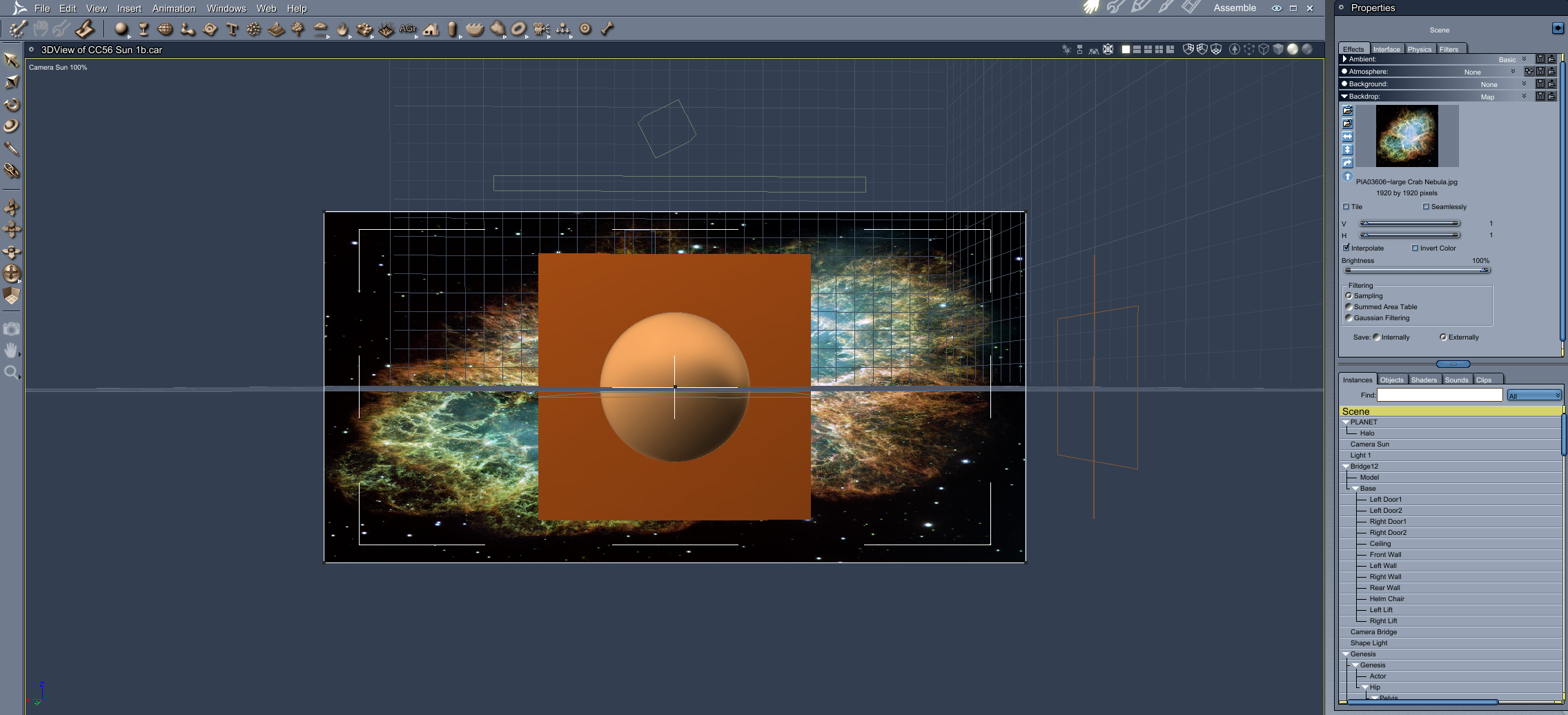Collapse the PLANET tree node
This screenshot has width=1568, height=715.
(1345, 422)
